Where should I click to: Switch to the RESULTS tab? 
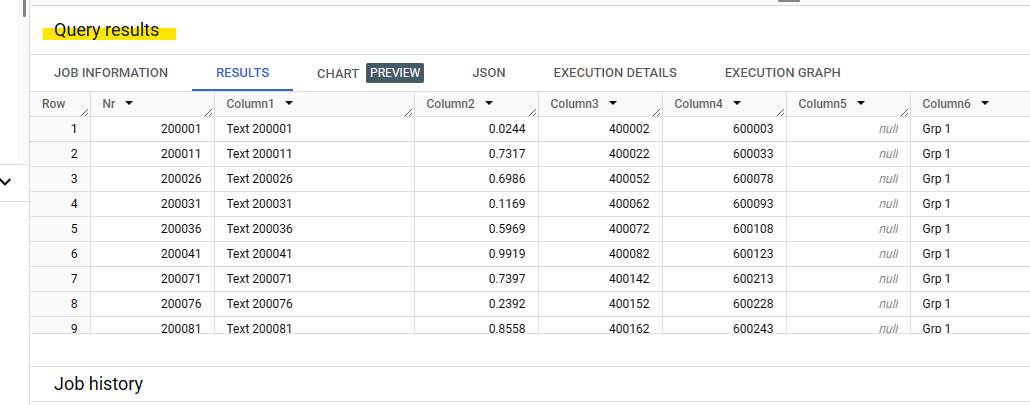pos(243,73)
